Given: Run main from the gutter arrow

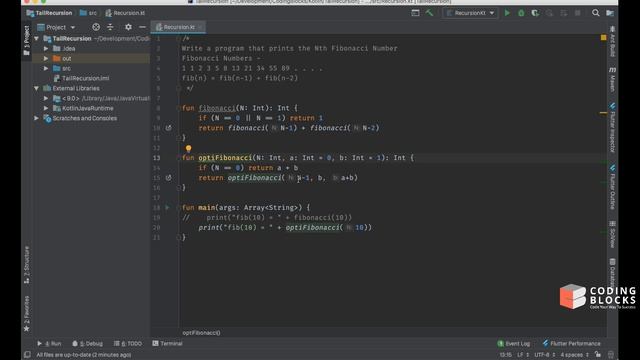Looking at the screenshot, I should point(167,207).
